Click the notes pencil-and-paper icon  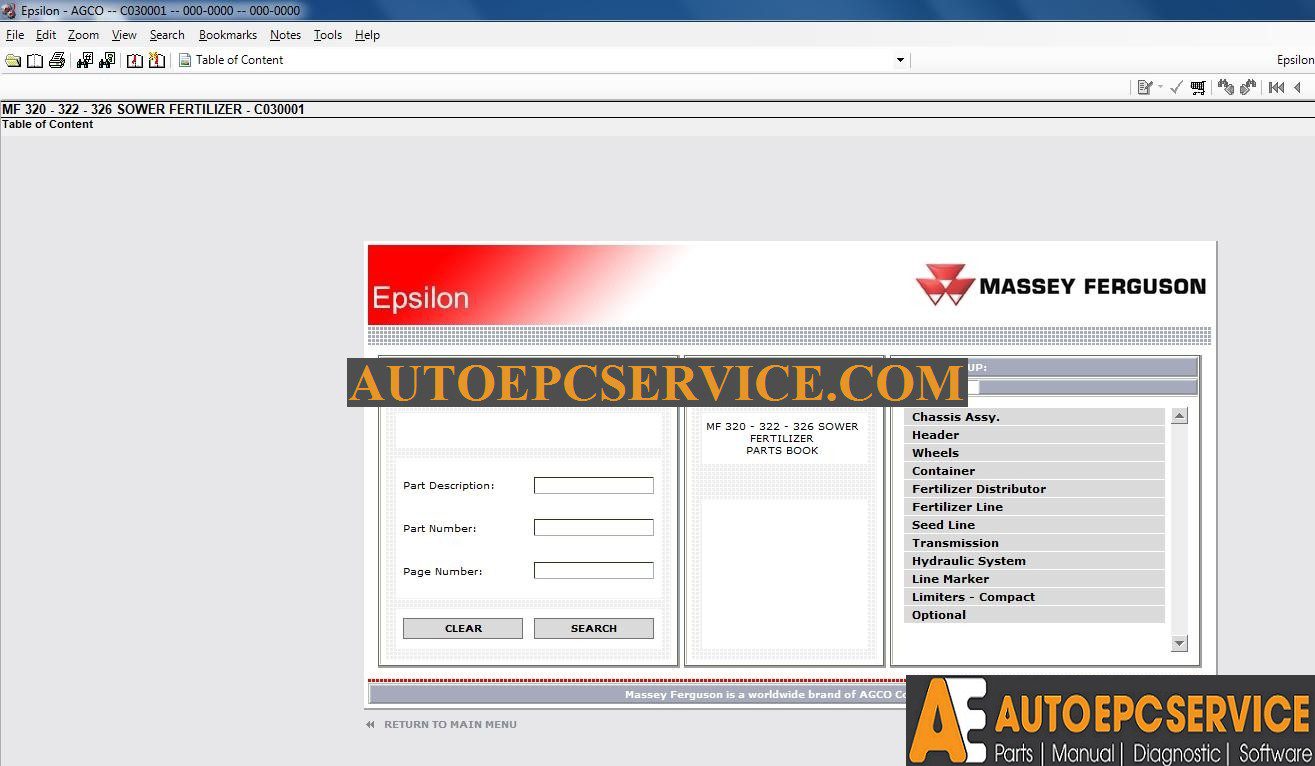pyautogui.click(x=1145, y=87)
